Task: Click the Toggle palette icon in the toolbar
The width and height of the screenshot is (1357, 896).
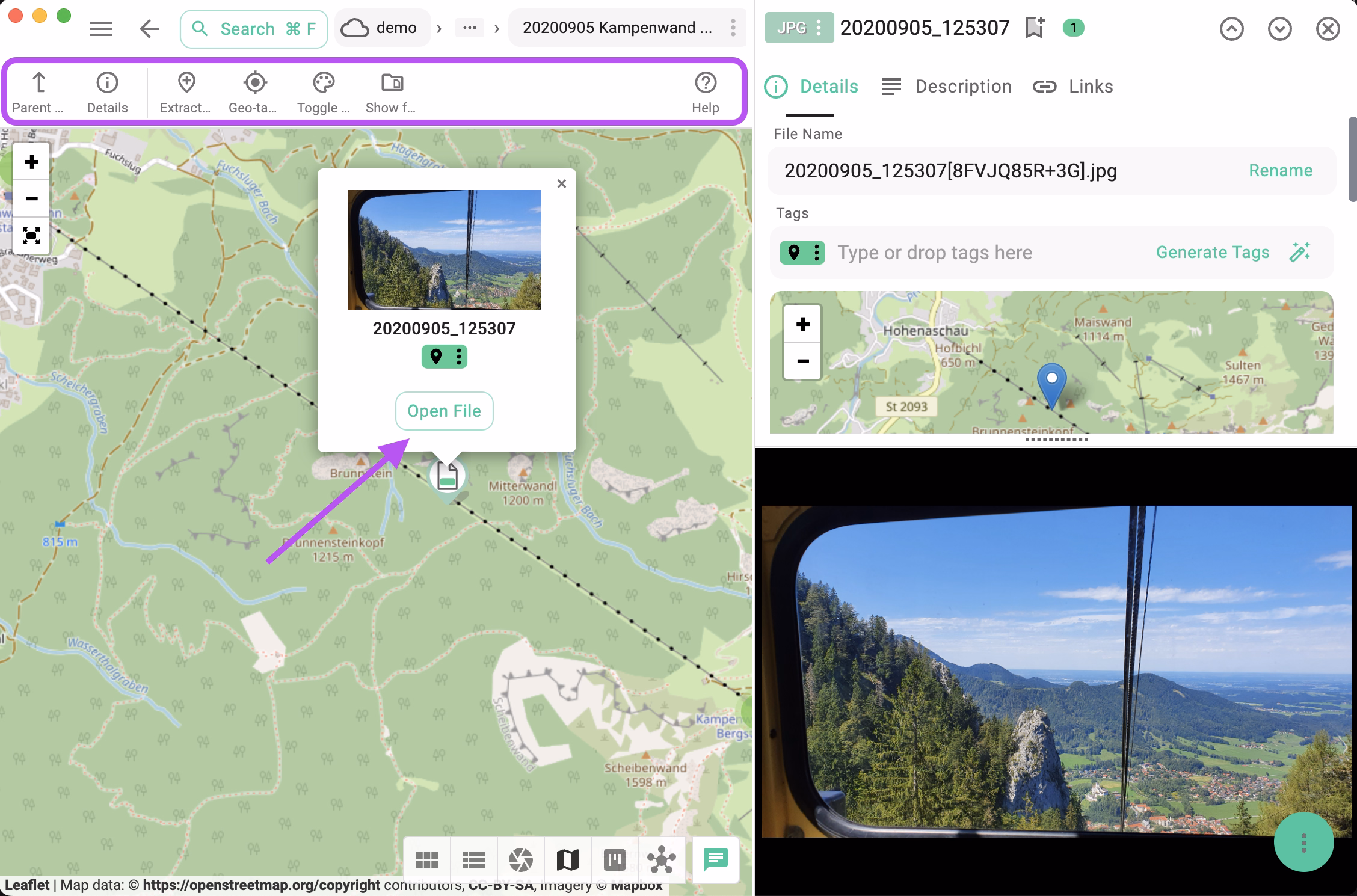Action: (323, 91)
